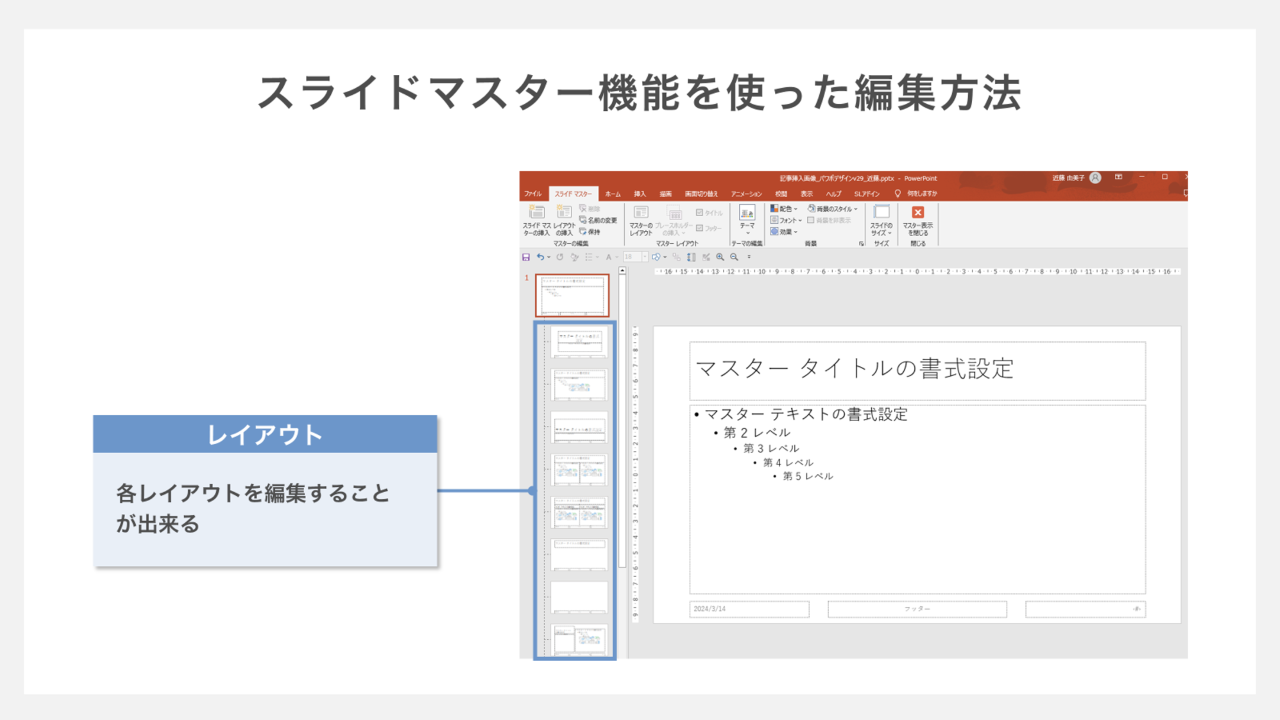Open the スライドのサイズ dropdown
Image resolution: width=1280 pixels, height=720 pixels.
tap(881, 222)
